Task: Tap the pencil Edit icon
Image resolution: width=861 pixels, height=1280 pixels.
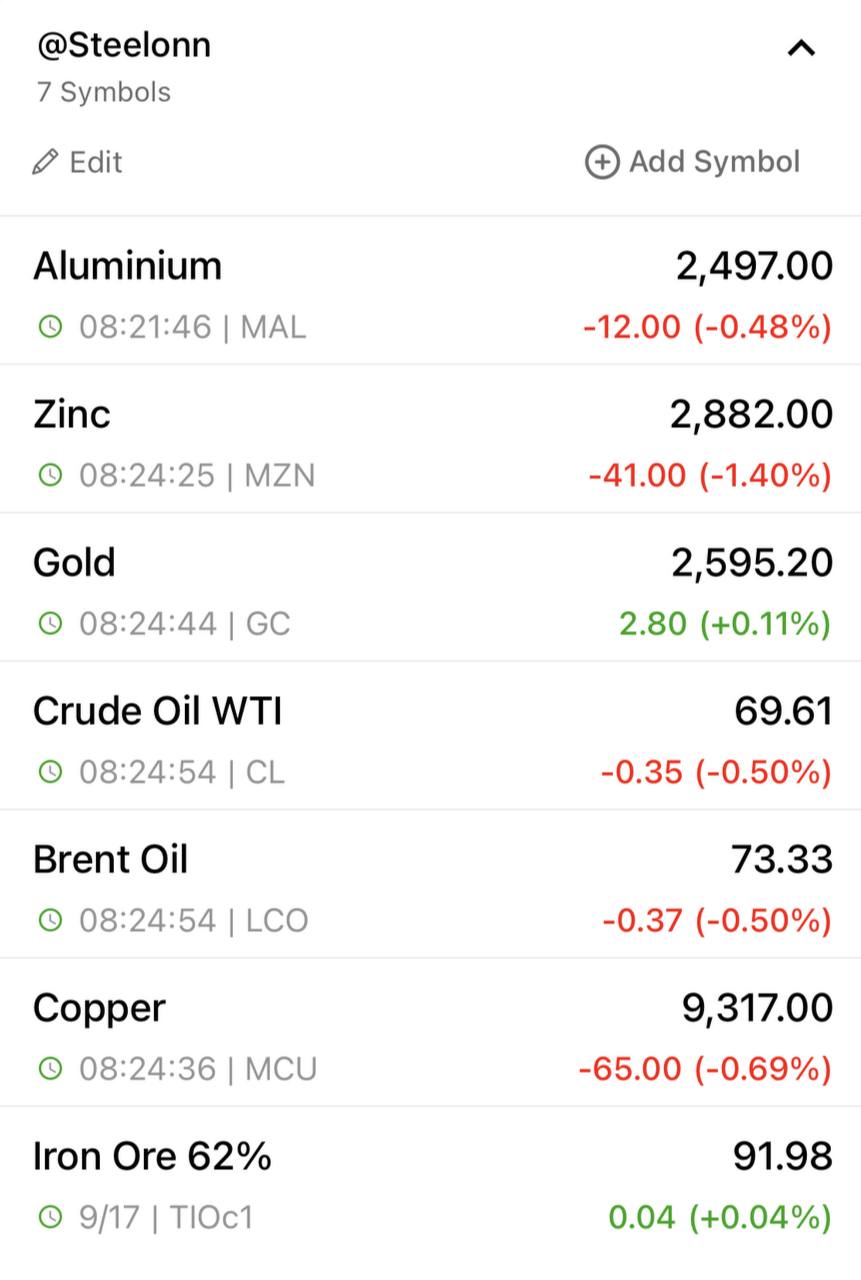Action: [46, 162]
